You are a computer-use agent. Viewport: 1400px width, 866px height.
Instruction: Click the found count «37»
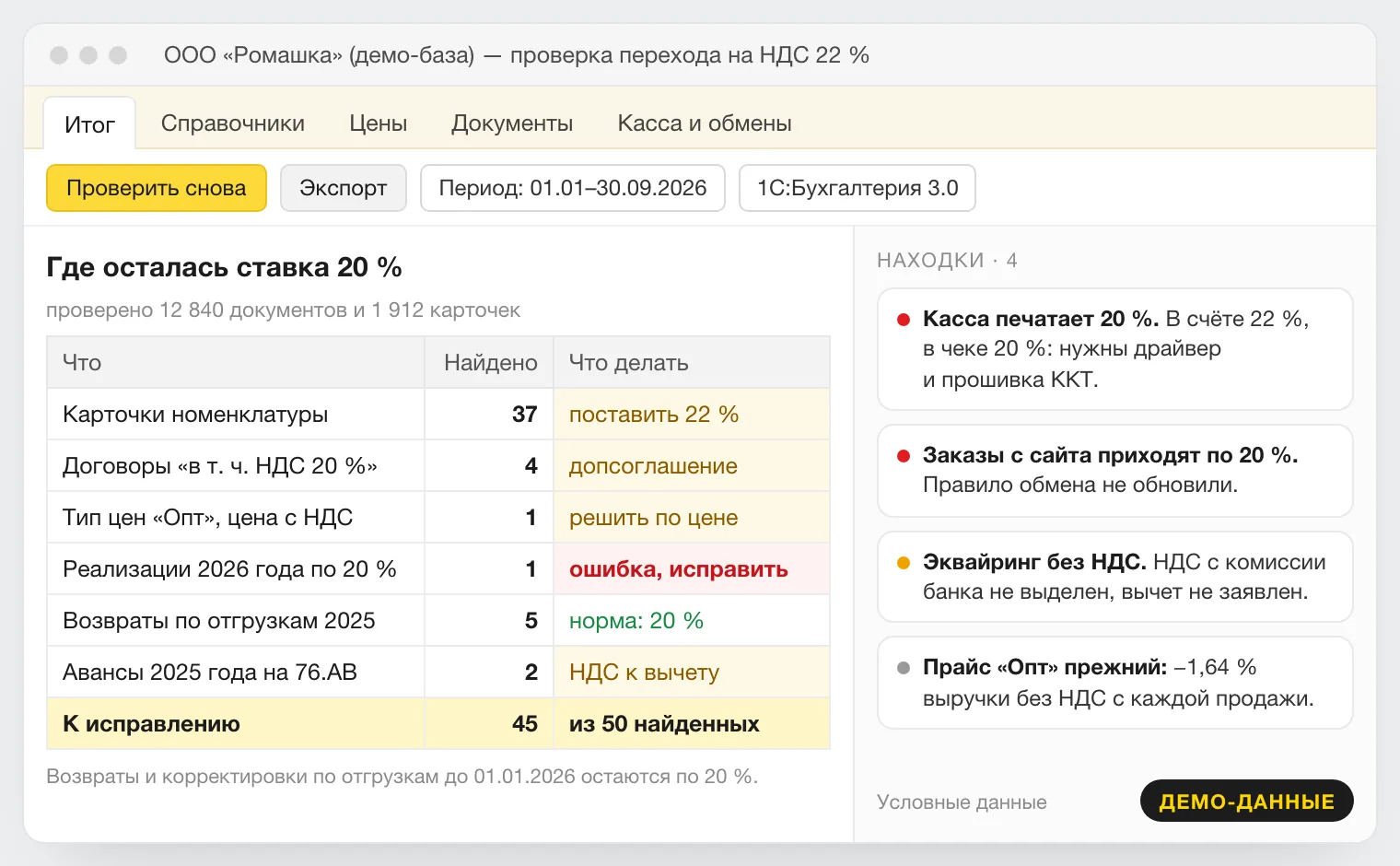(525, 415)
